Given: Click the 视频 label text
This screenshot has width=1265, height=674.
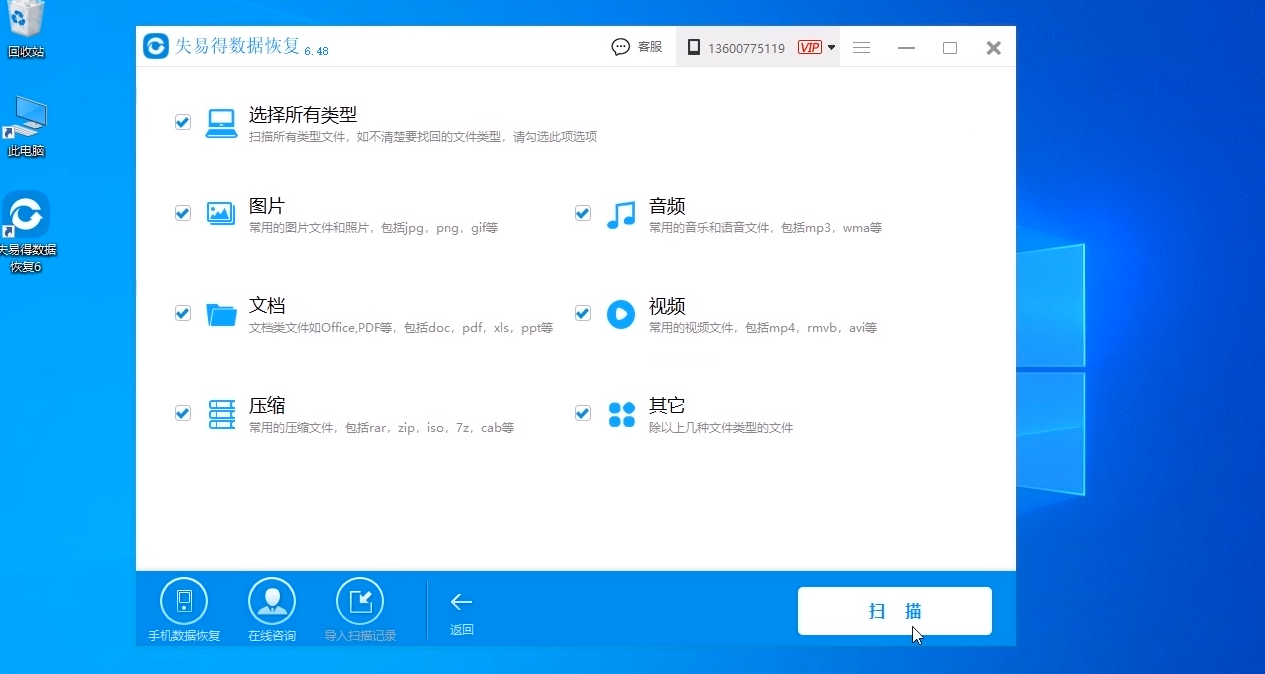Looking at the screenshot, I should (x=667, y=306).
